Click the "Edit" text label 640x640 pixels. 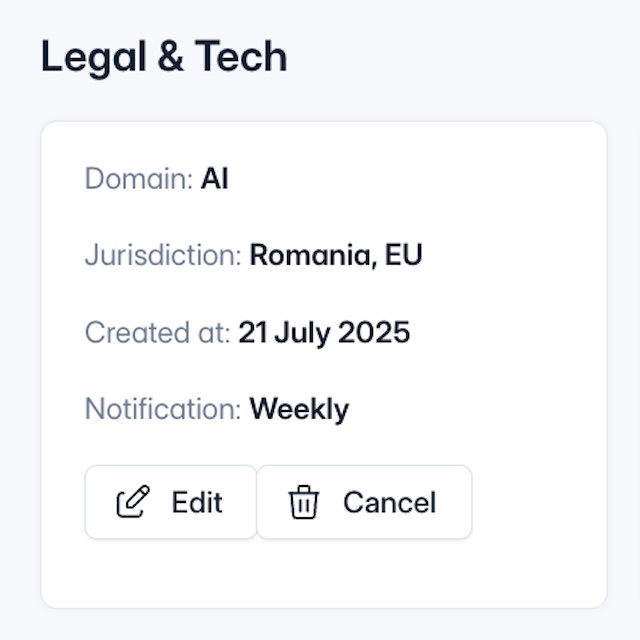click(x=197, y=502)
